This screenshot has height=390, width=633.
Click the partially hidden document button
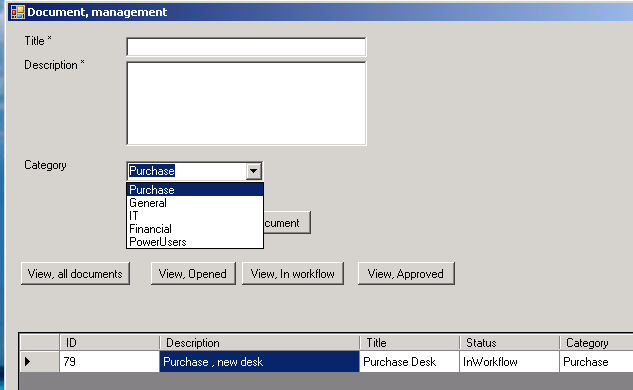(x=287, y=222)
